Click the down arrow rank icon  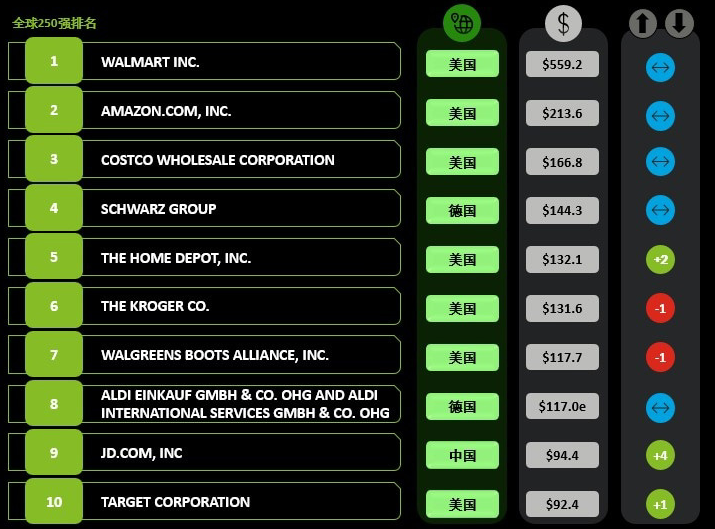click(x=679, y=23)
